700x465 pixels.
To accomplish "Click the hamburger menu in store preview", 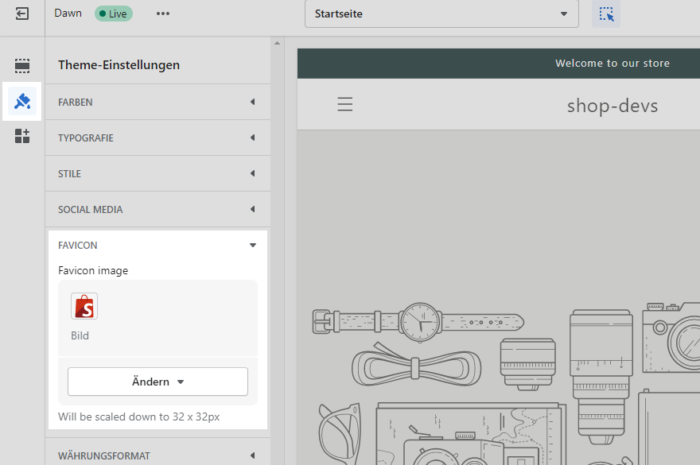I will click(x=345, y=104).
